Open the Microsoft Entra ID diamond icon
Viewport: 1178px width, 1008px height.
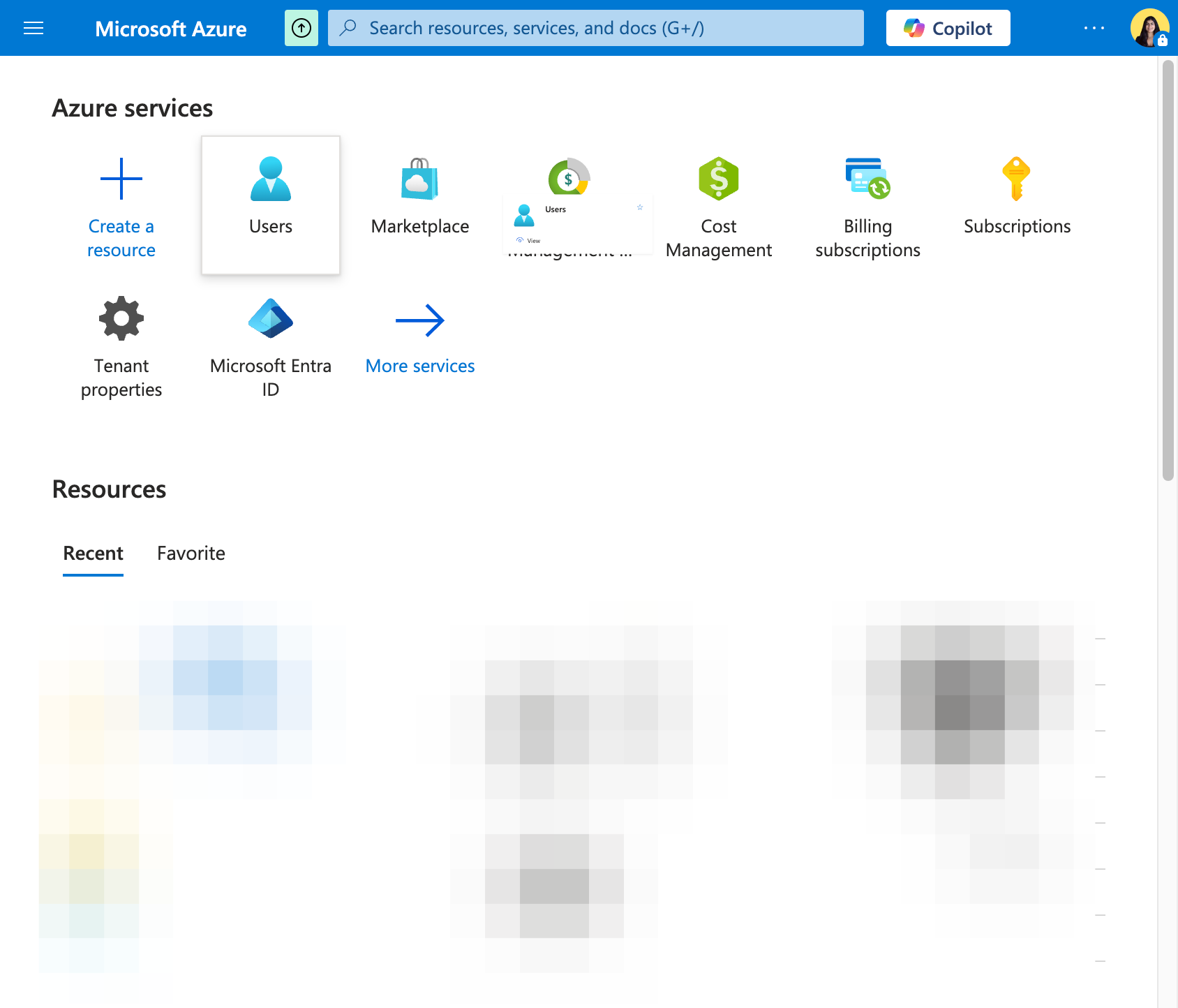click(x=271, y=318)
